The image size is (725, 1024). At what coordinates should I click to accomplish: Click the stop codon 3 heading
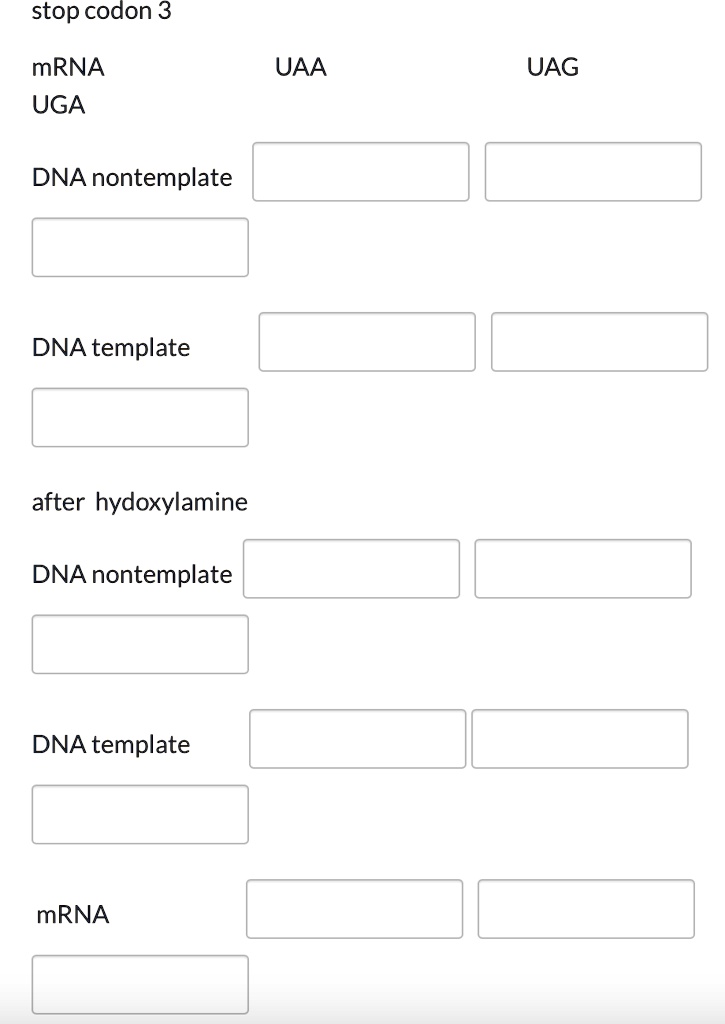pyautogui.click(x=102, y=12)
